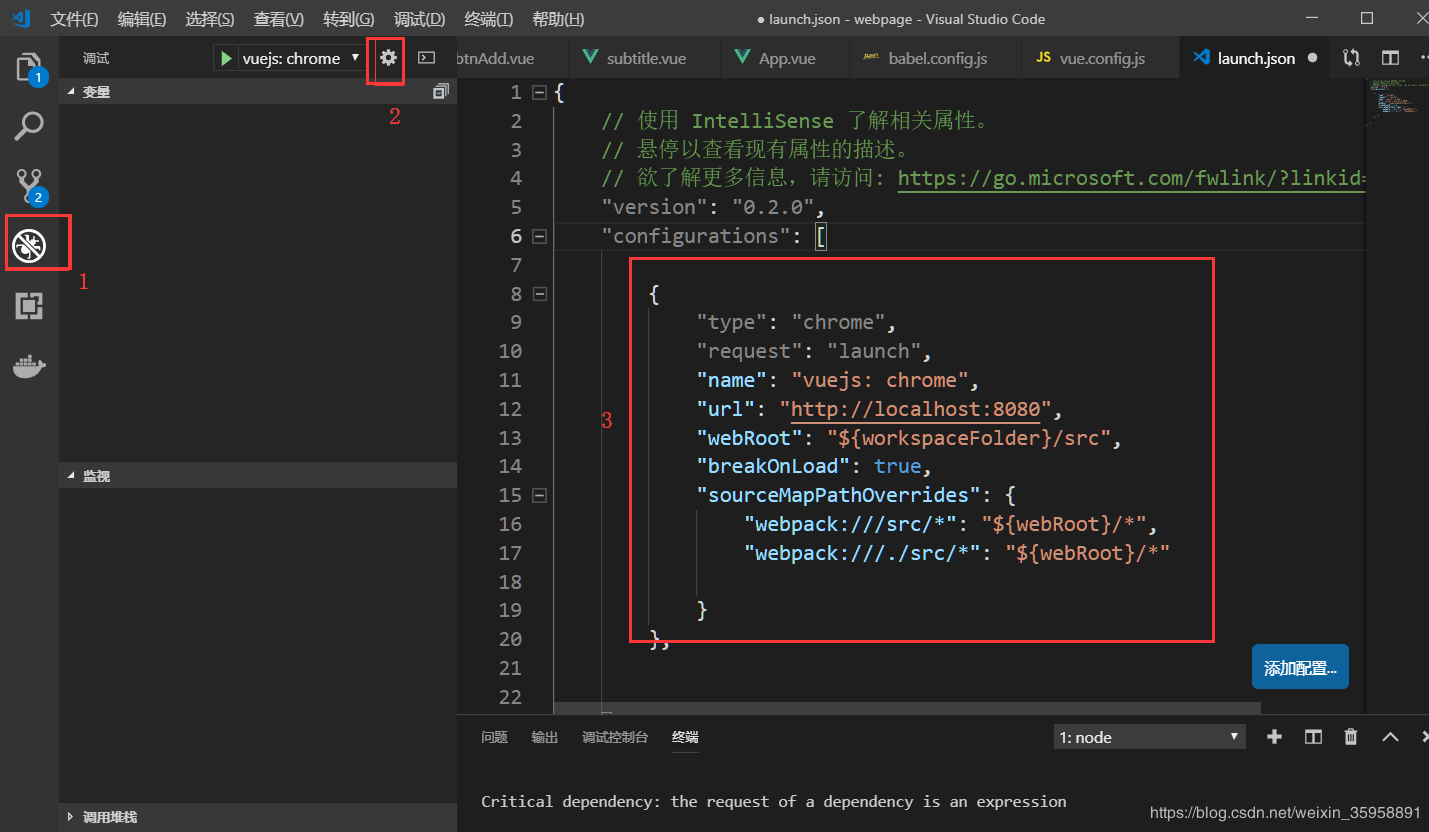Open the 文件(F) menu
Viewport: 1429px width, 832px height.
pyautogui.click(x=74, y=19)
